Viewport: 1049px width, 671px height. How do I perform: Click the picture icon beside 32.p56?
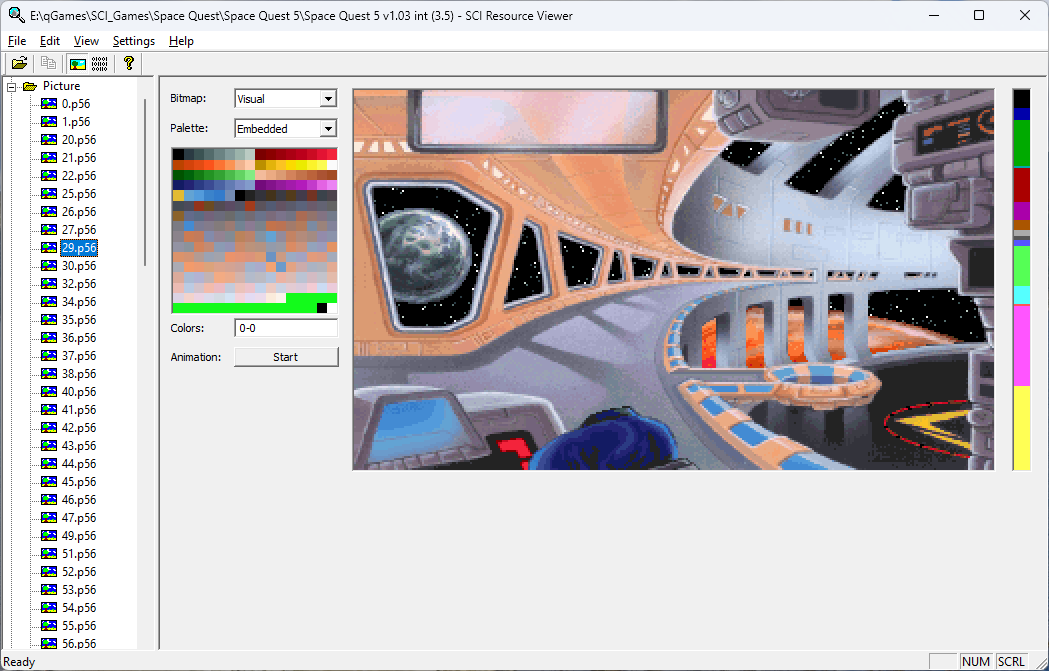[x=49, y=284]
